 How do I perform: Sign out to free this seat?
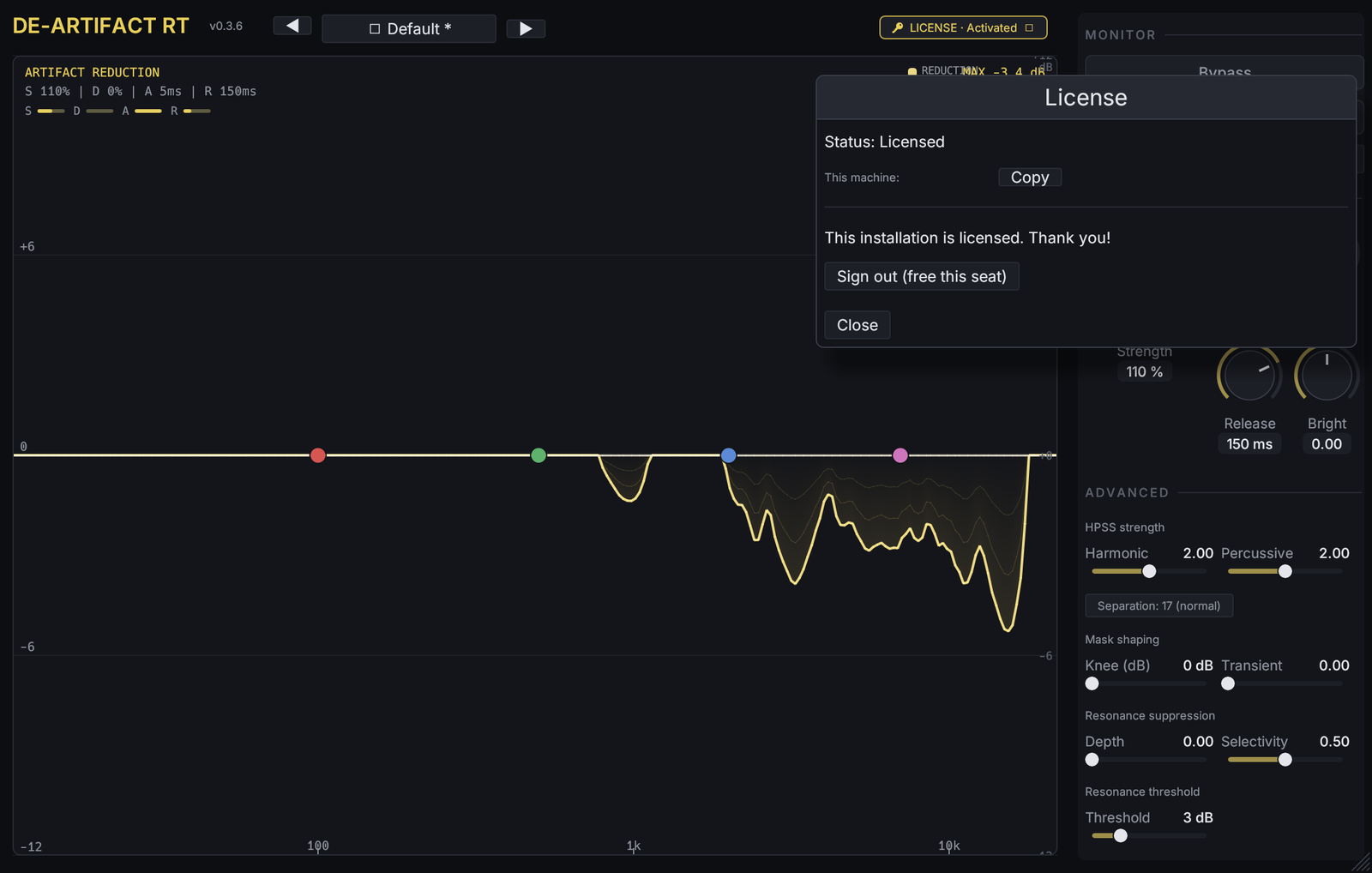922,276
